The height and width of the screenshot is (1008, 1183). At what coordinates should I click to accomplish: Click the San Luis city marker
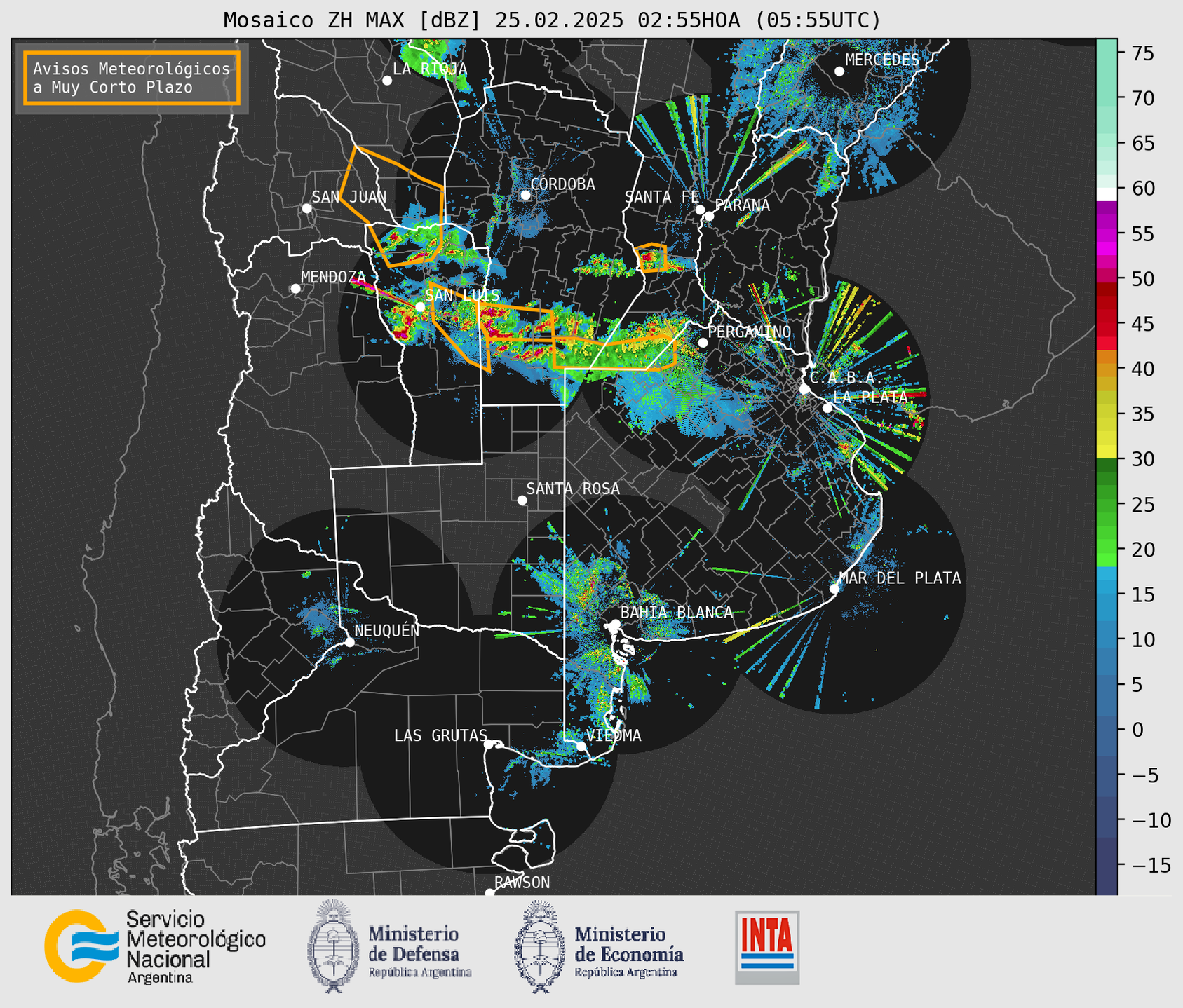pos(420,307)
